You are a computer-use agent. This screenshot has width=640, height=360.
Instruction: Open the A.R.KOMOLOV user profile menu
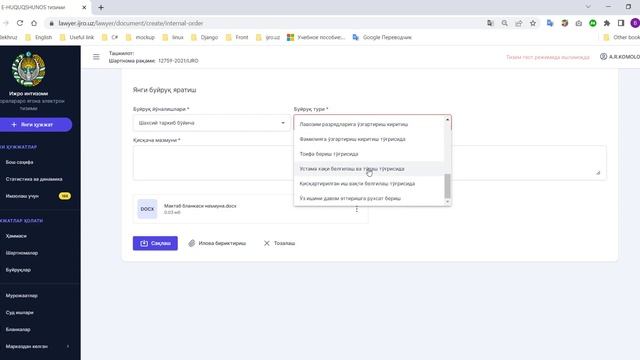(620, 57)
